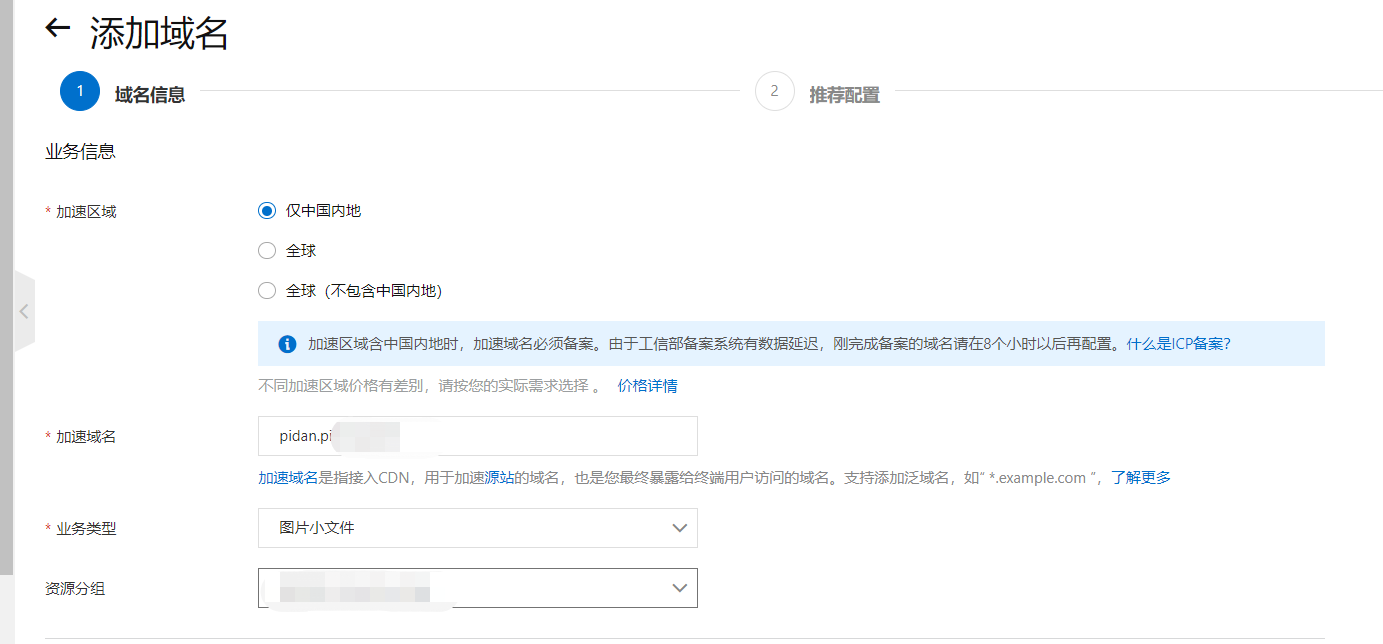Click the blue info icon in the notice banner
The height and width of the screenshot is (644, 1383).
[287, 344]
